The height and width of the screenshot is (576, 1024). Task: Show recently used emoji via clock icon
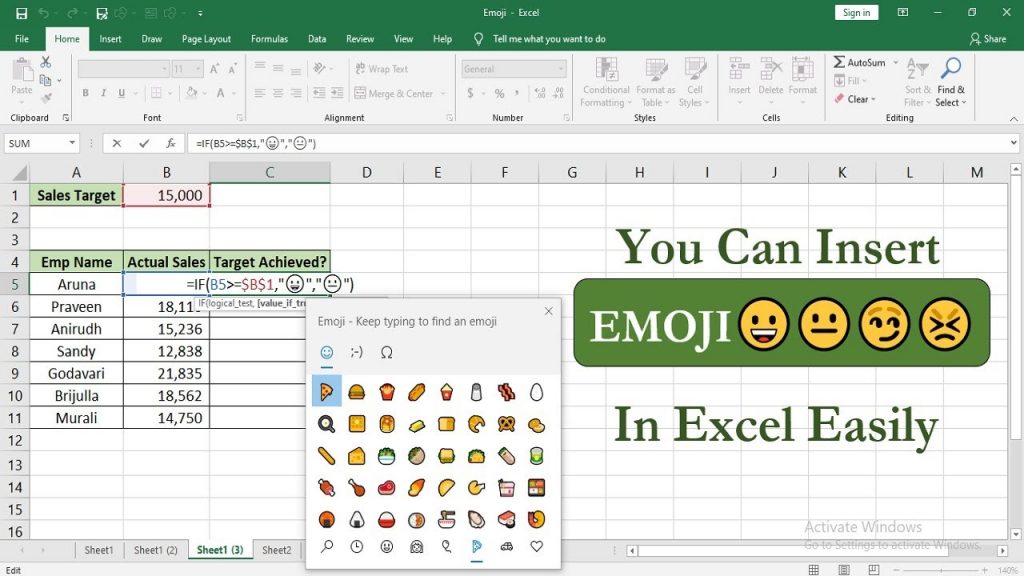(357, 546)
